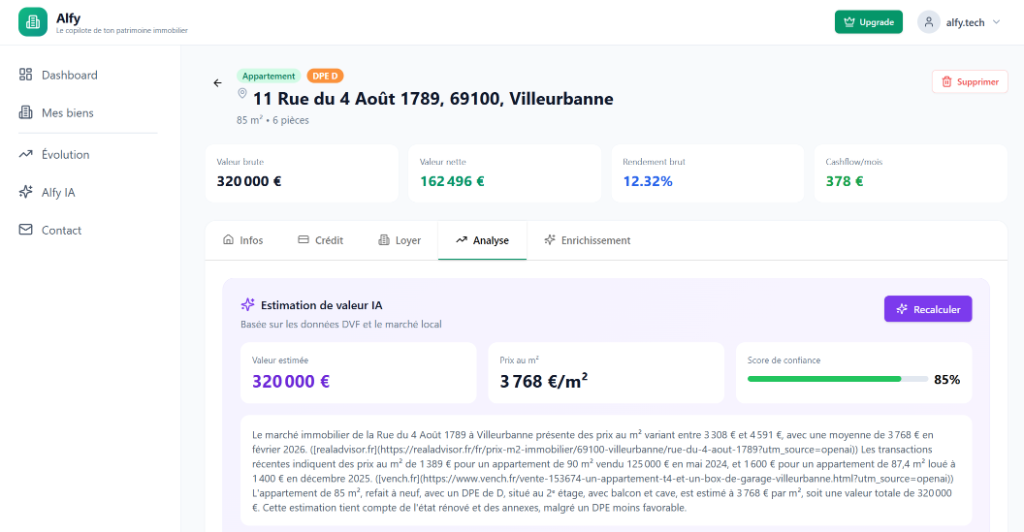Click the 3 768 €/m² price figure

(543, 381)
